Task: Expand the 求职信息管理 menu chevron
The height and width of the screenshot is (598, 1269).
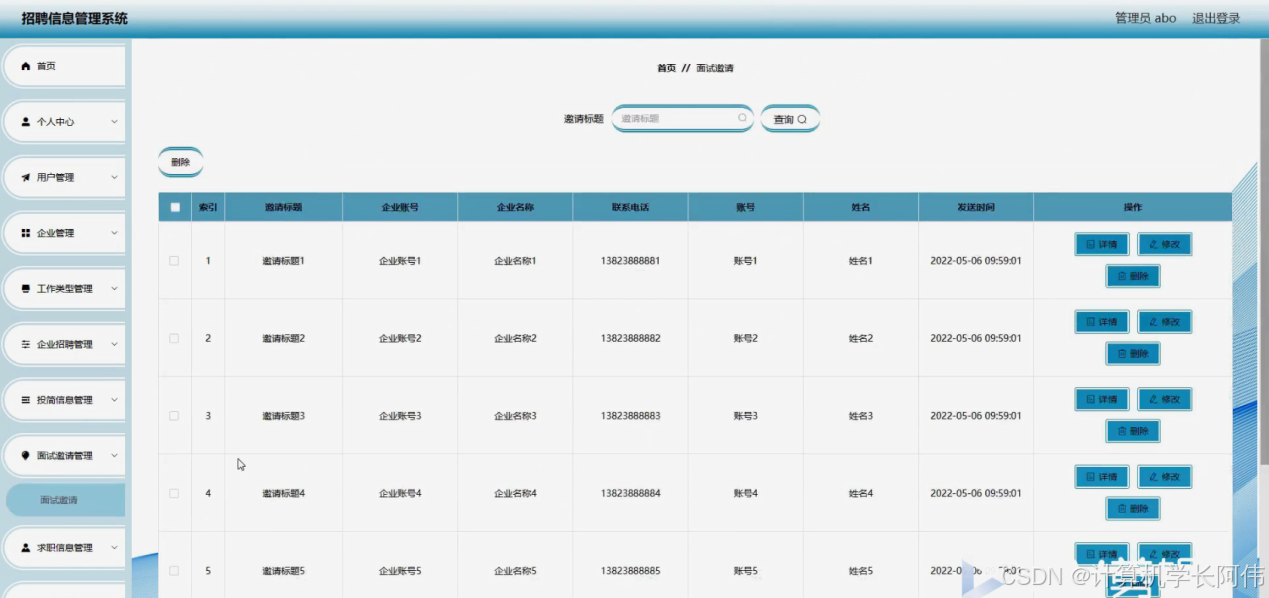Action: [114, 548]
